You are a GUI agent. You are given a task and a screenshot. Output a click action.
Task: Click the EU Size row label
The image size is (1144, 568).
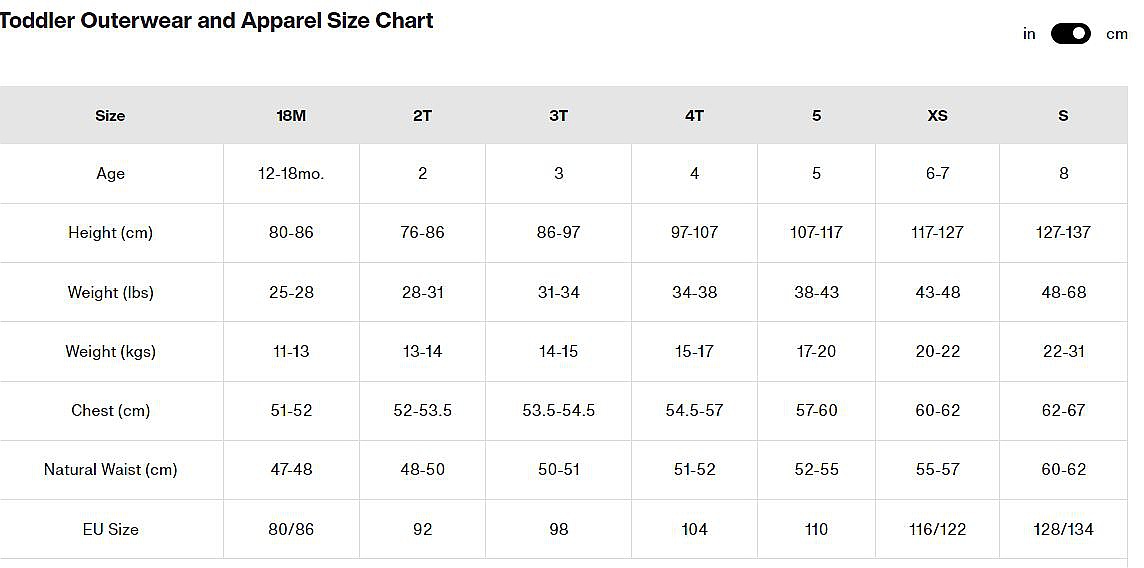[x=110, y=529]
